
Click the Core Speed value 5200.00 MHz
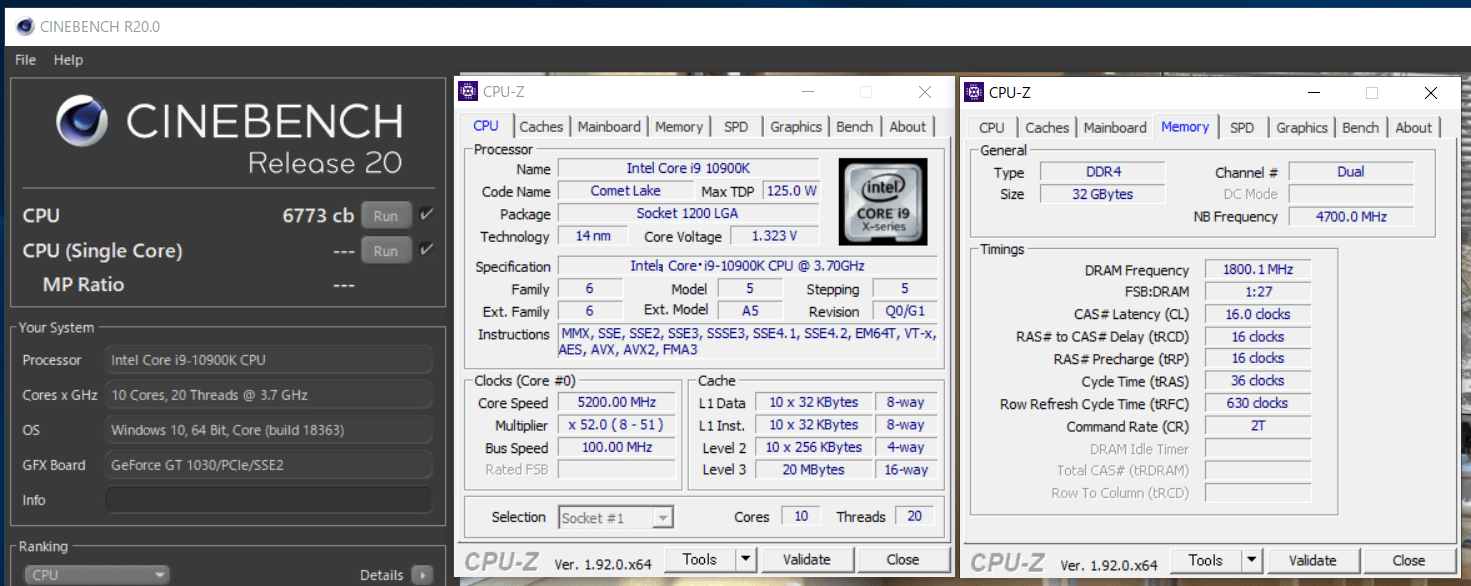click(x=617, y=402)
